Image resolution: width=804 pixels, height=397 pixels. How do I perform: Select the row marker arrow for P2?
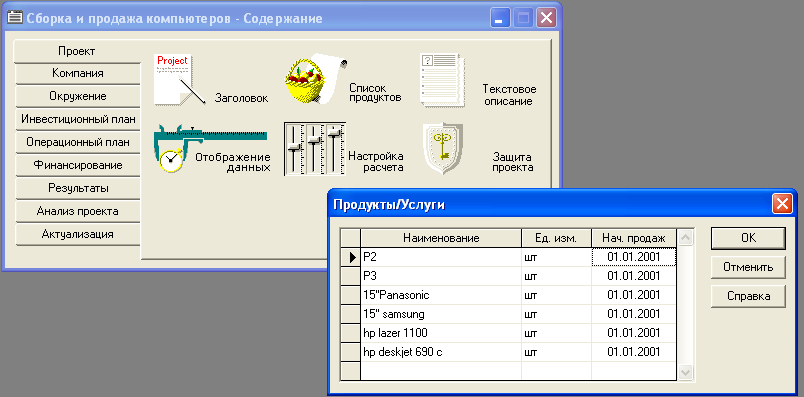(351, 257)
